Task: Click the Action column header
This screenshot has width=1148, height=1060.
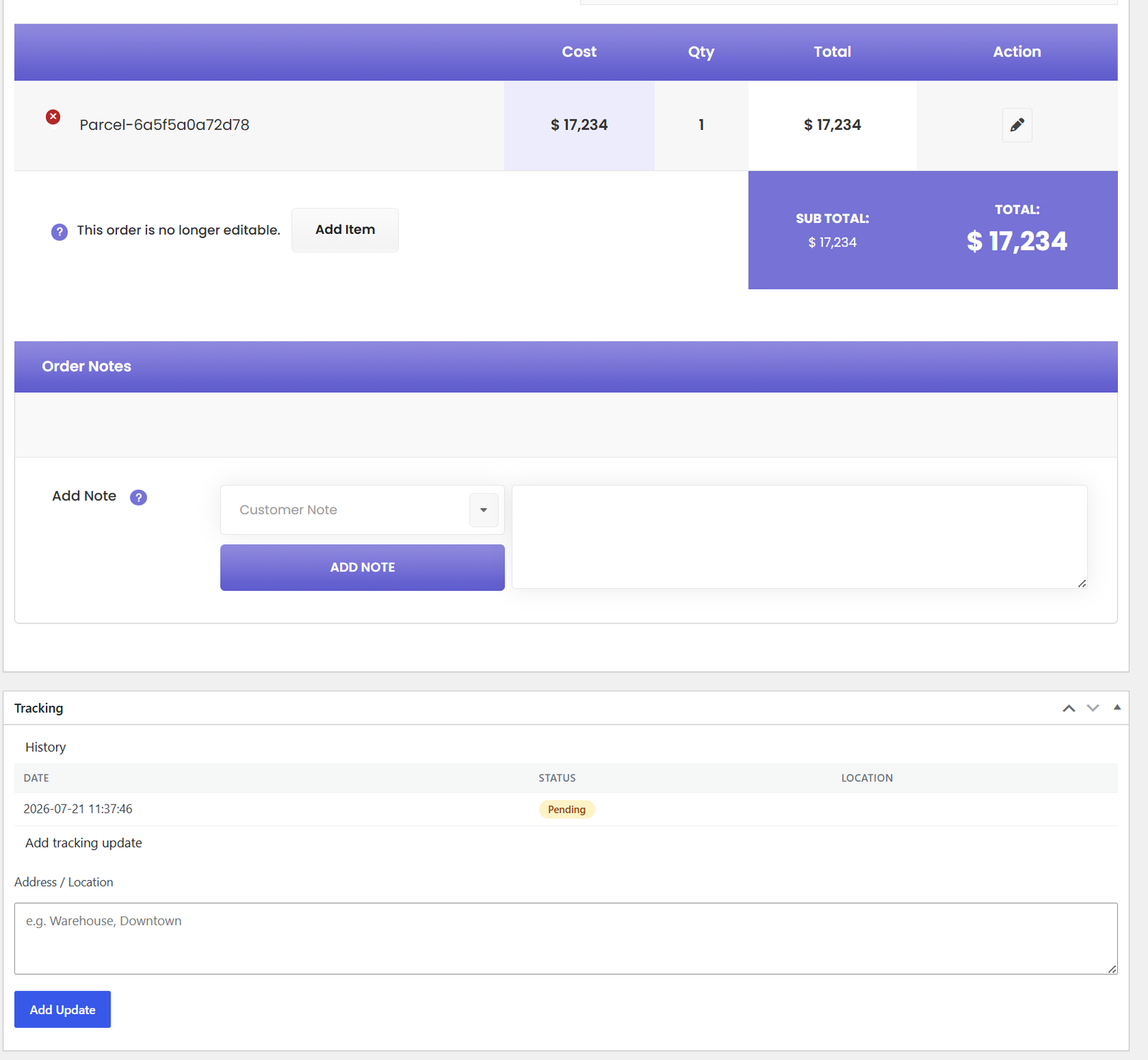Action: pyautogui.click(x=1017, y=52)
